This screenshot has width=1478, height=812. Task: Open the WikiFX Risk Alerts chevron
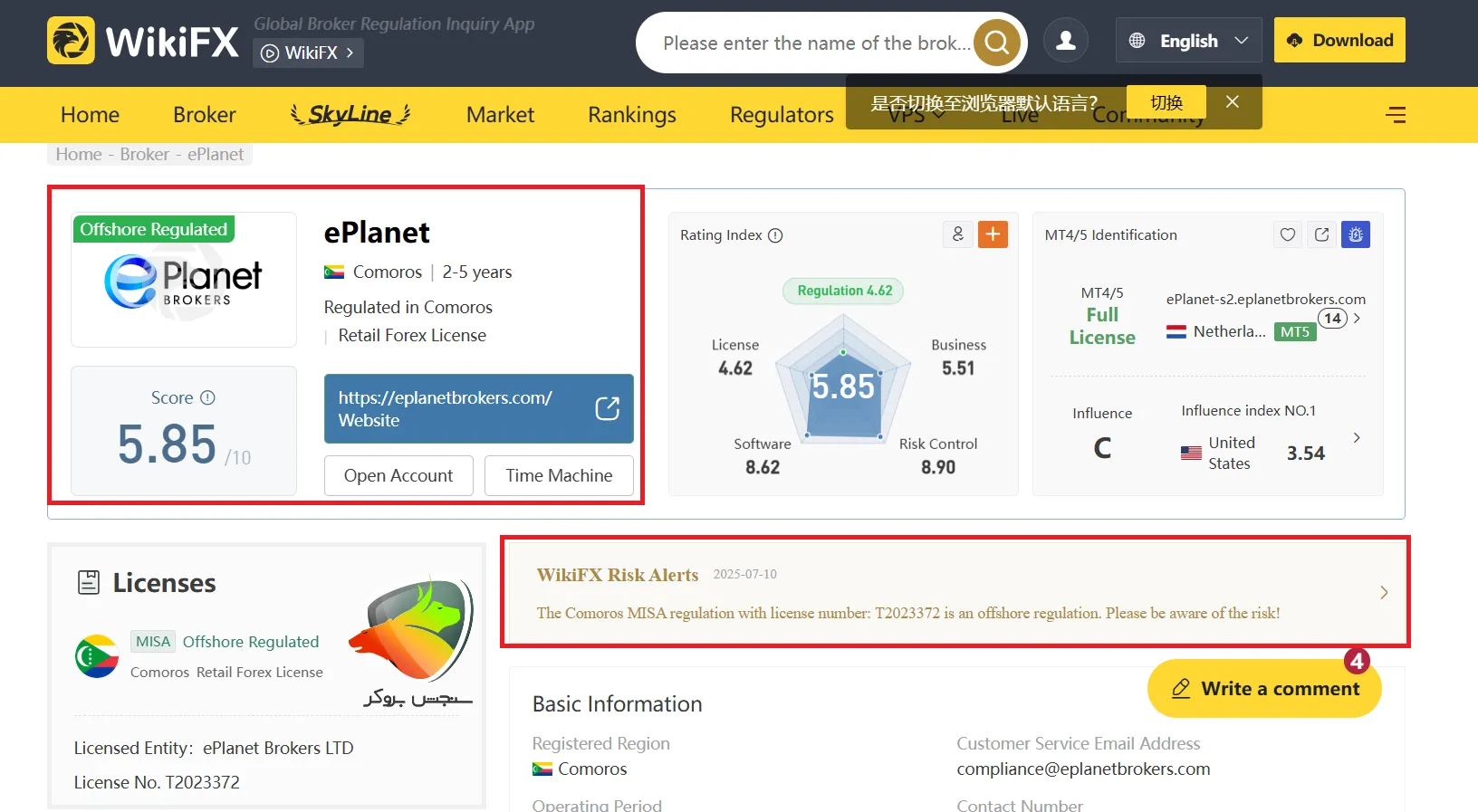tap(1384, 593)
